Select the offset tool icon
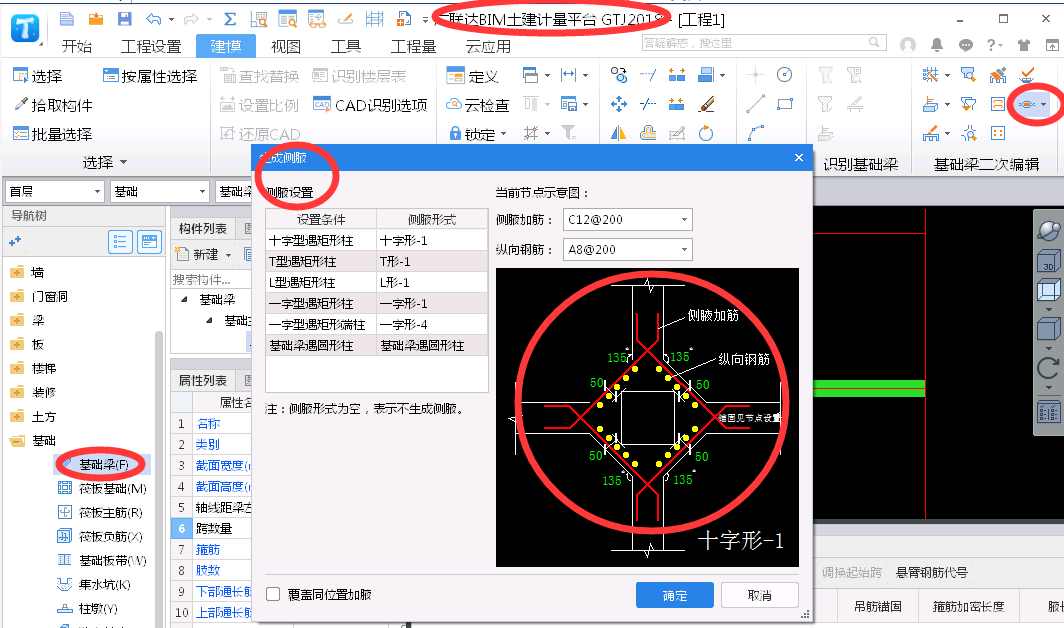This screenshot has height=628, width=1064. (x=648, y=133)
